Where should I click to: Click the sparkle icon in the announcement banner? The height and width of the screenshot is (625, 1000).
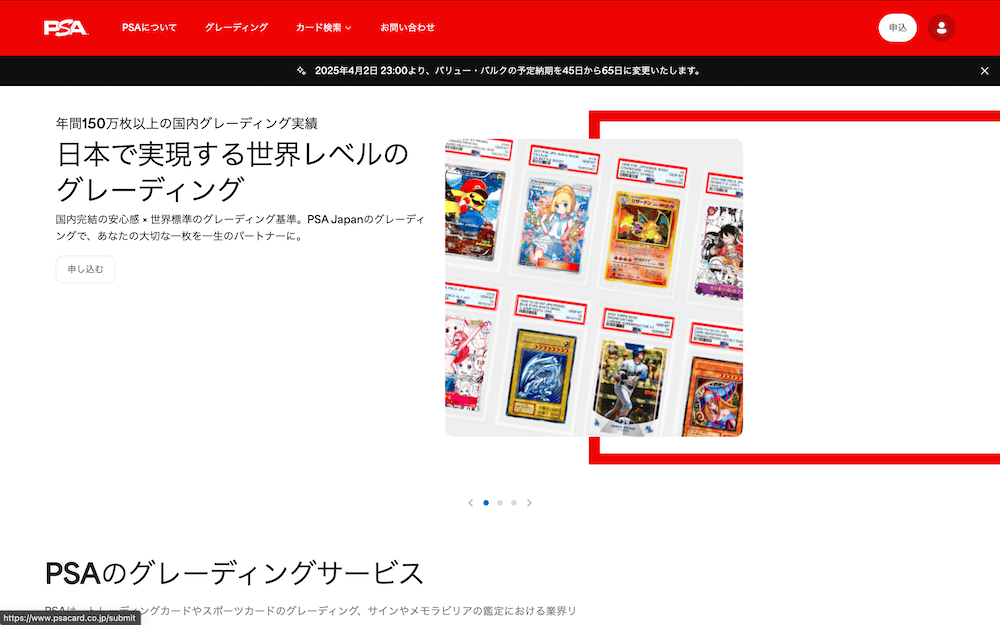(x=301, y=71)
